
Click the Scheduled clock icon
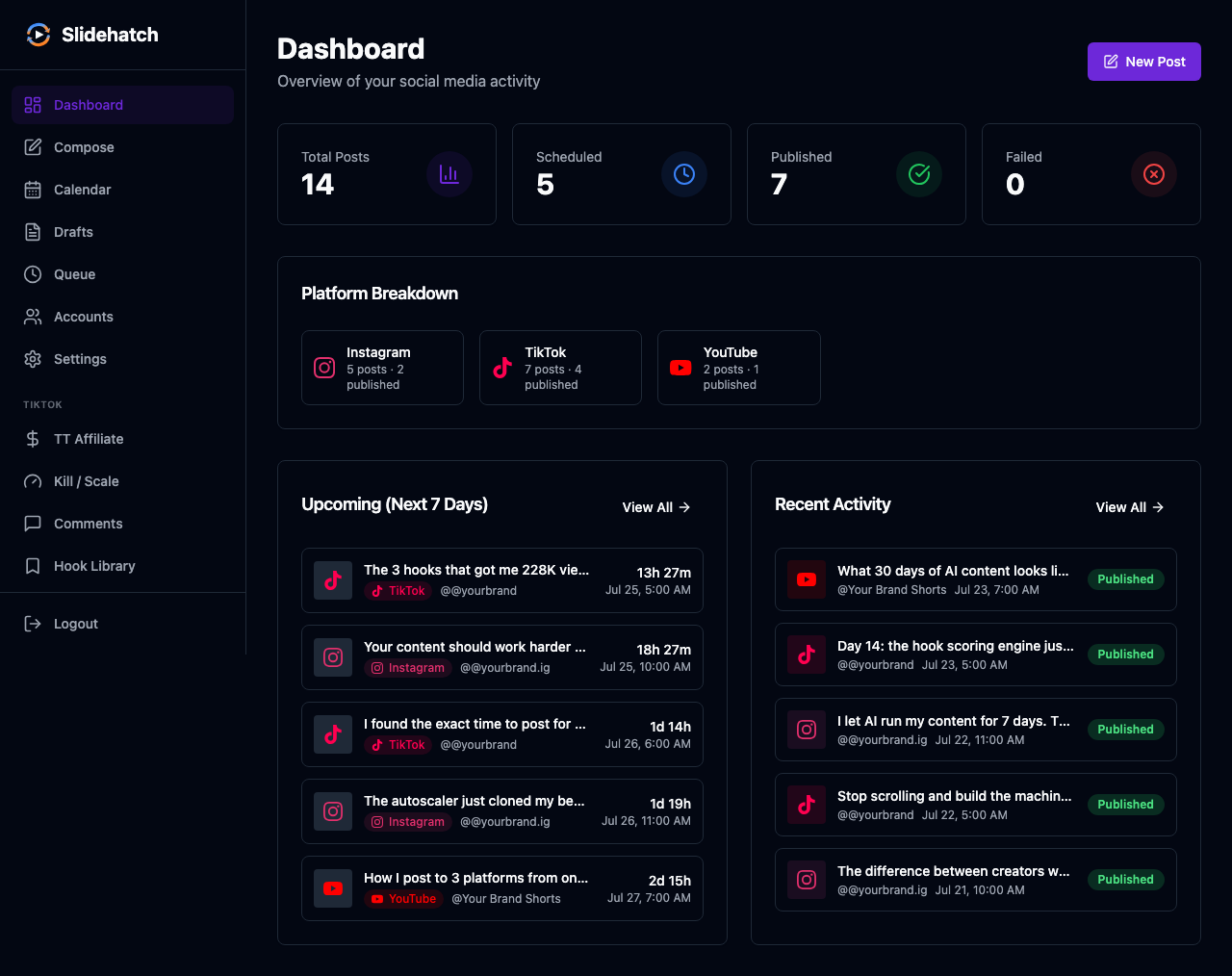click(x=684, y=174)
